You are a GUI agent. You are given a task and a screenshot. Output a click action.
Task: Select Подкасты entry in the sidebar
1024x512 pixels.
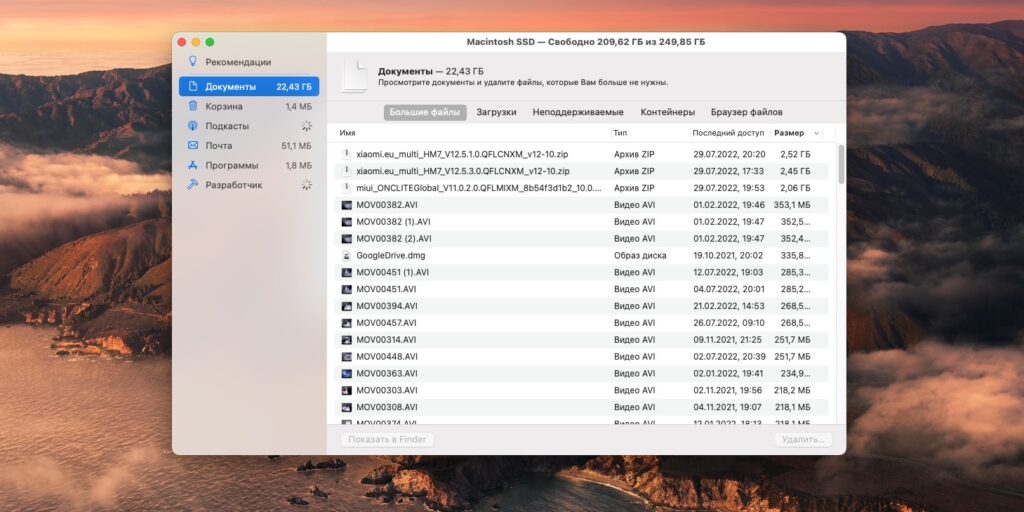(249, 126)
